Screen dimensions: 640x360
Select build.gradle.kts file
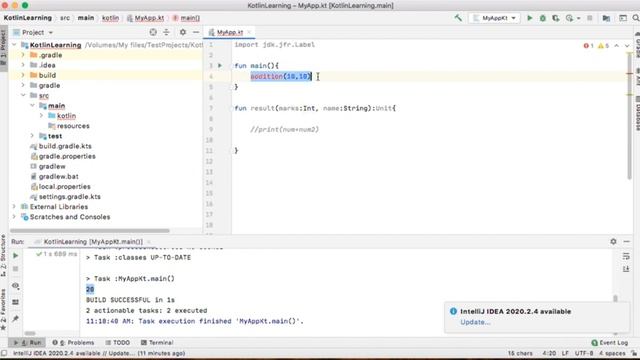[x=61, y=146]
